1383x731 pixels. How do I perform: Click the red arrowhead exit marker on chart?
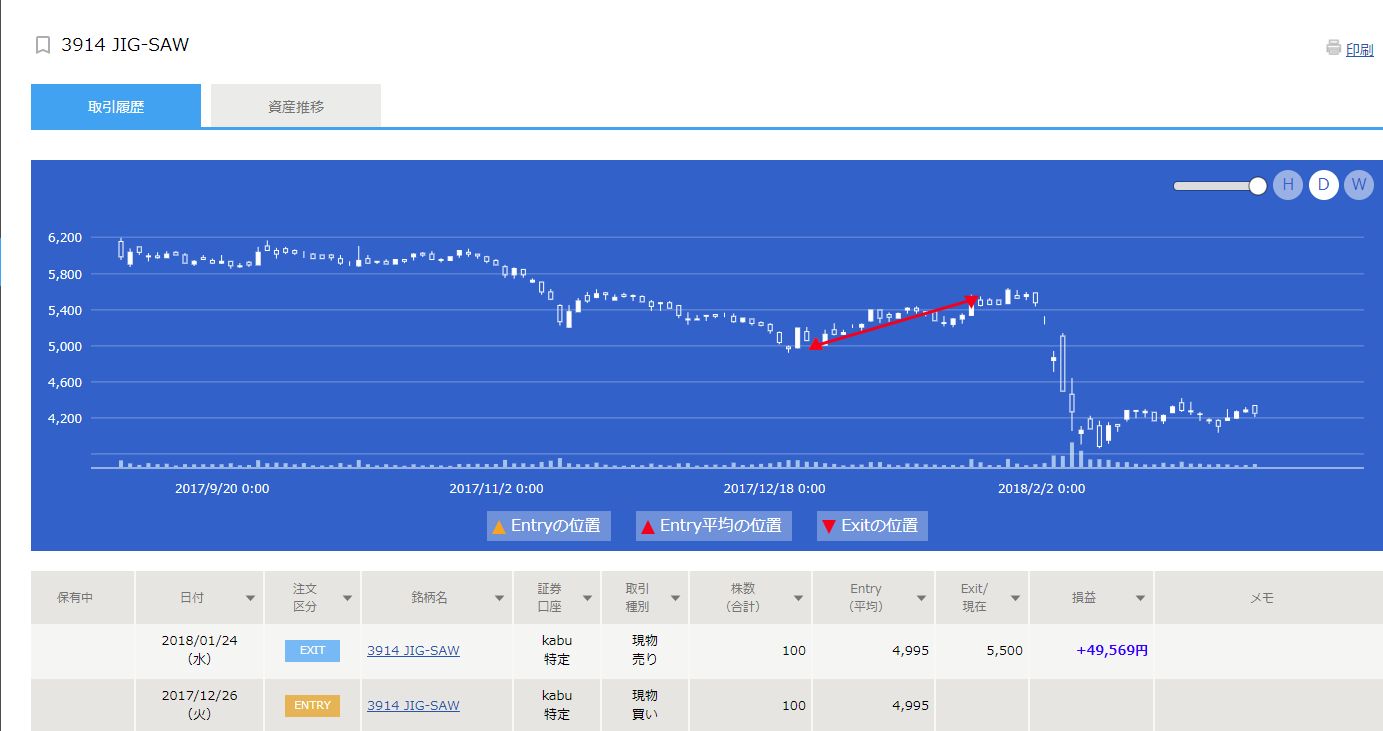972,300
